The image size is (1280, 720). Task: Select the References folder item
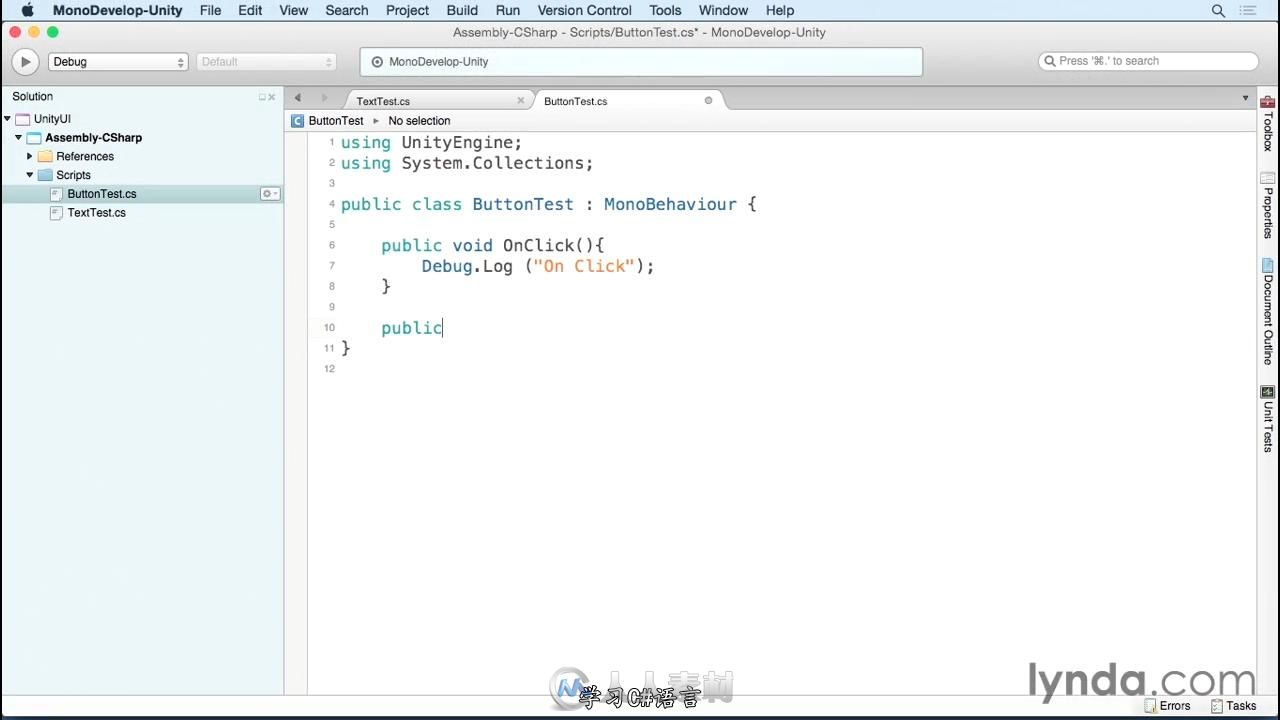tap(85, 156)
